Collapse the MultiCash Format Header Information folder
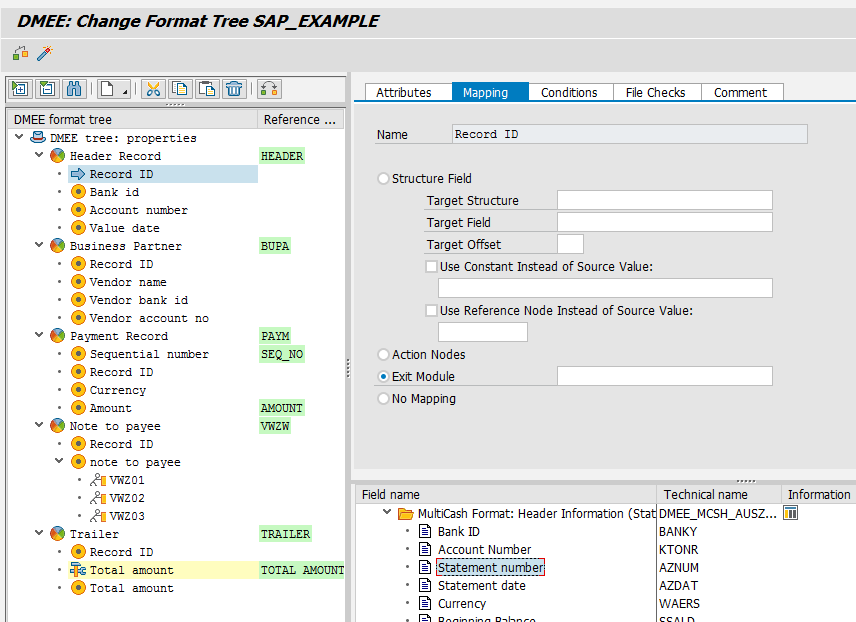The width and height of the screenshot is (856, 622). 386,513
